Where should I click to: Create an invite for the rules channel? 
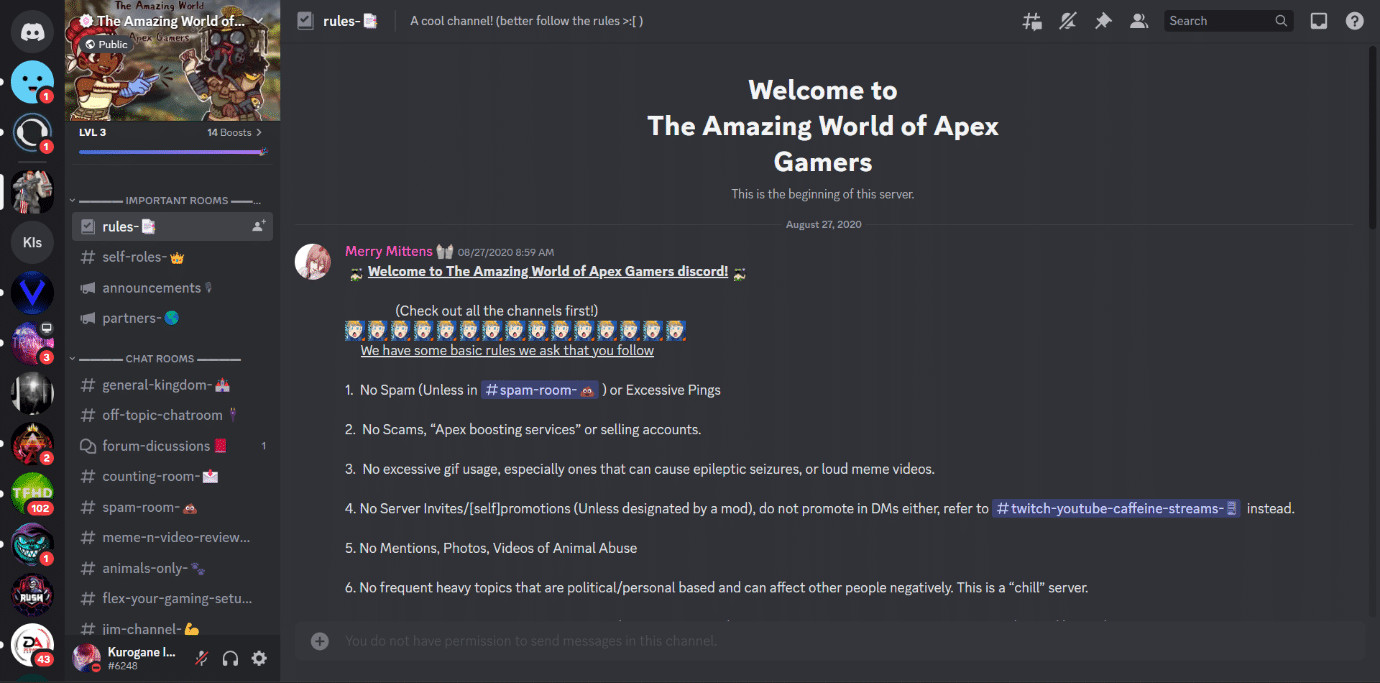[259, 226]
